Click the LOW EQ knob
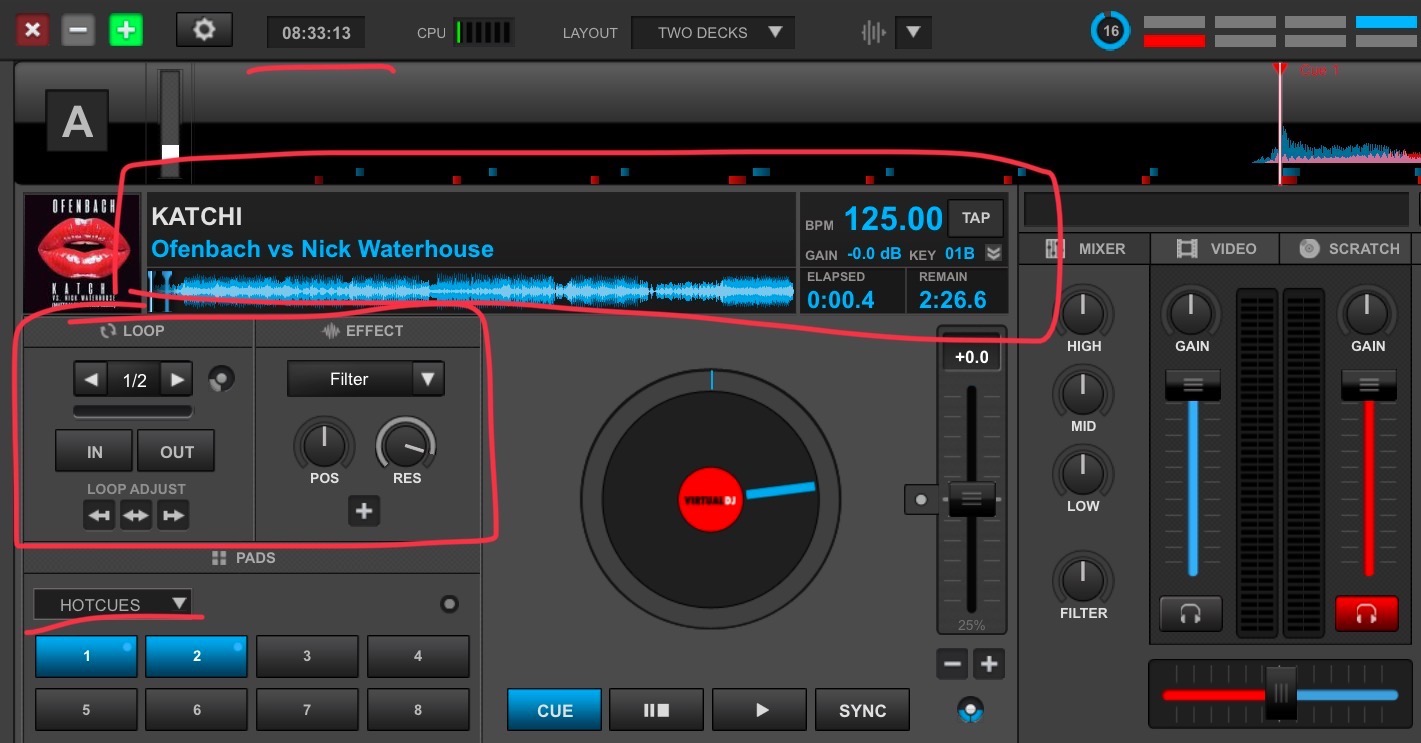The width and height of the screenshot is (1421, 743). pyautogui.click(x=1083, y=472)
